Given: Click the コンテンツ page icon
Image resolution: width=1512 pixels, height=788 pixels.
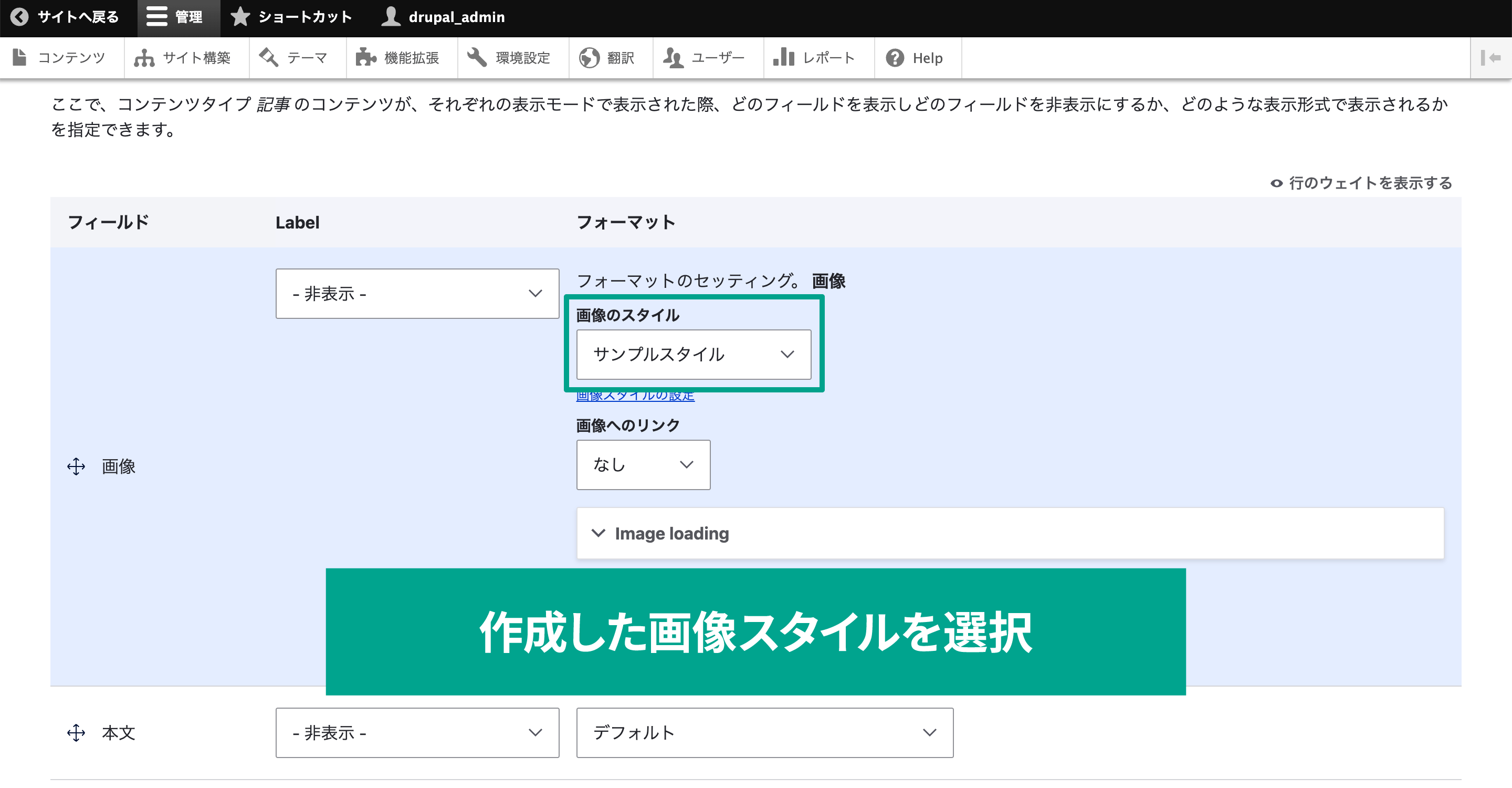Looking at the screenshot, I should pos(19,58).
